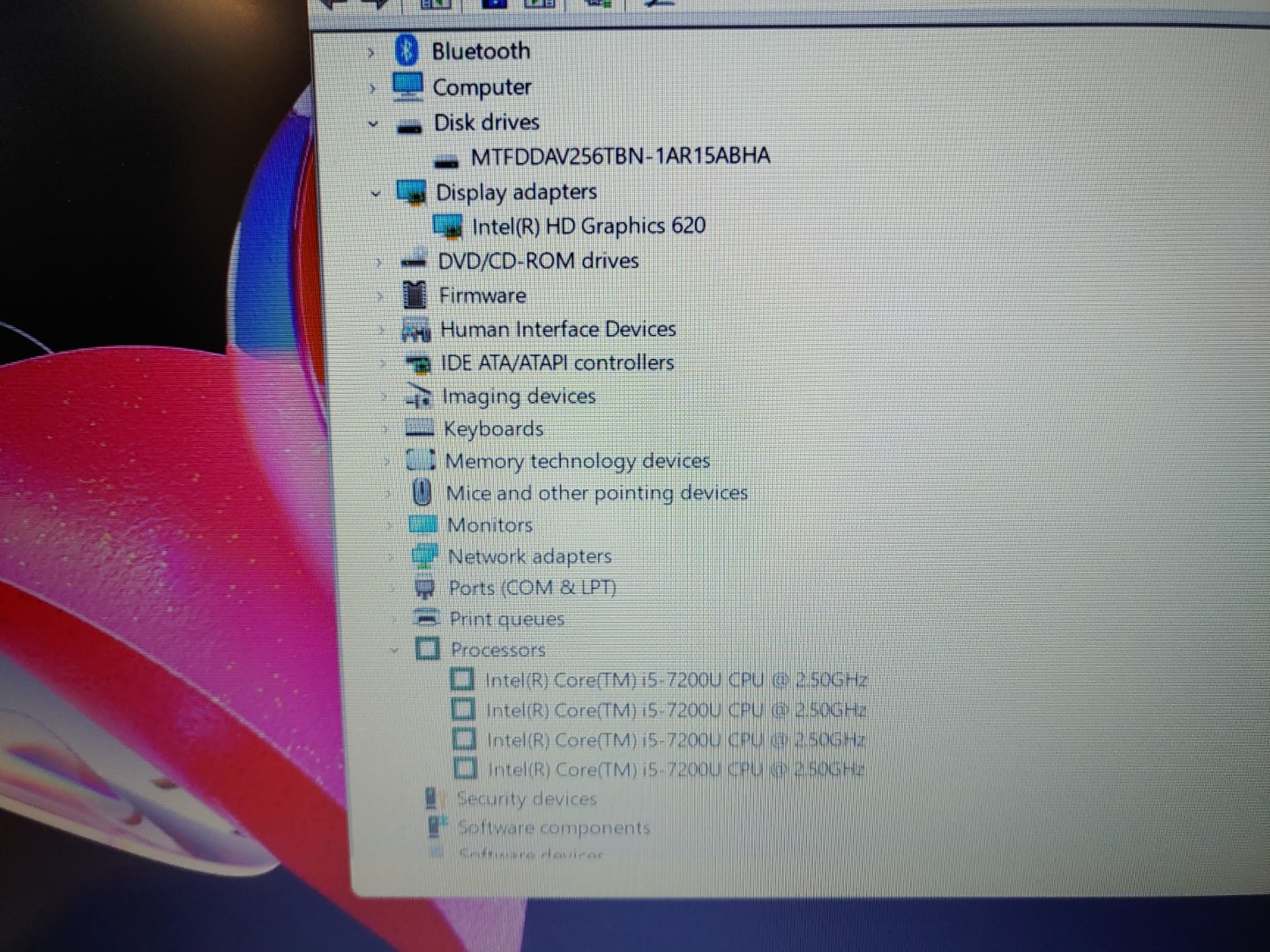
Task: Expand the Bluetooth node
Action: point(371,53)
